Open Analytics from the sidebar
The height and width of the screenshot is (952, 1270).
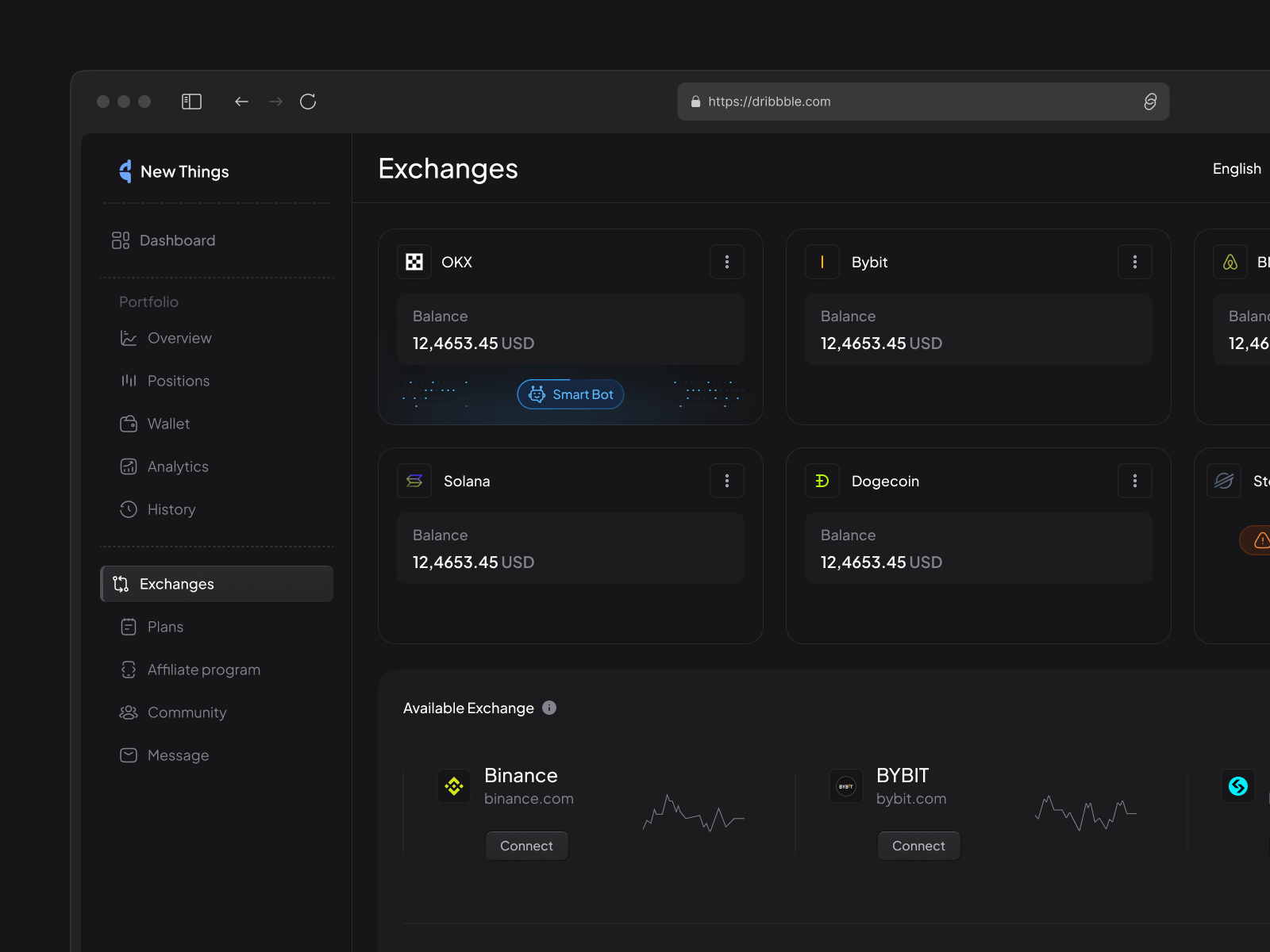coord(164,466)
